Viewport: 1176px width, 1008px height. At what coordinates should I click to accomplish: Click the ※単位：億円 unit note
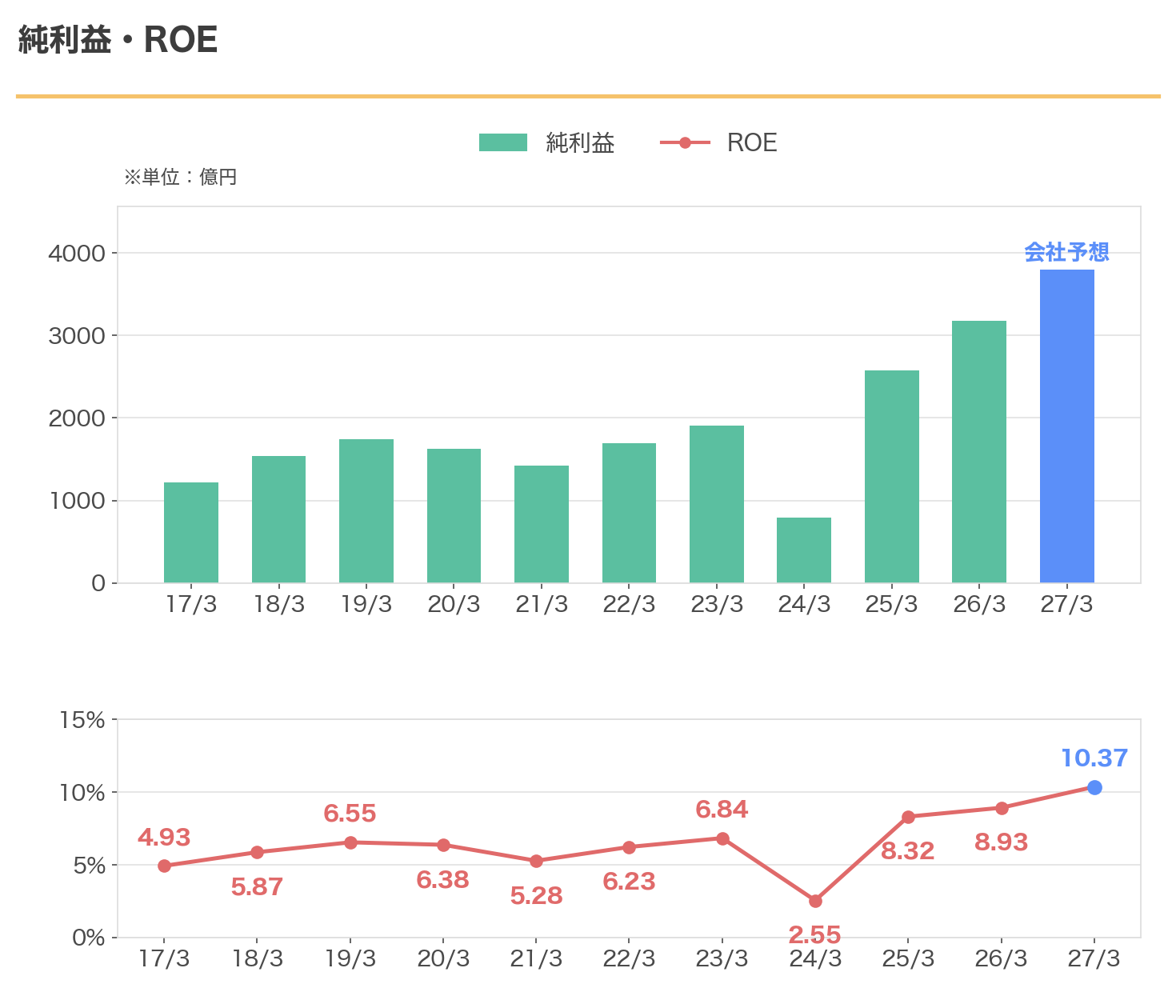pos(181,177)
